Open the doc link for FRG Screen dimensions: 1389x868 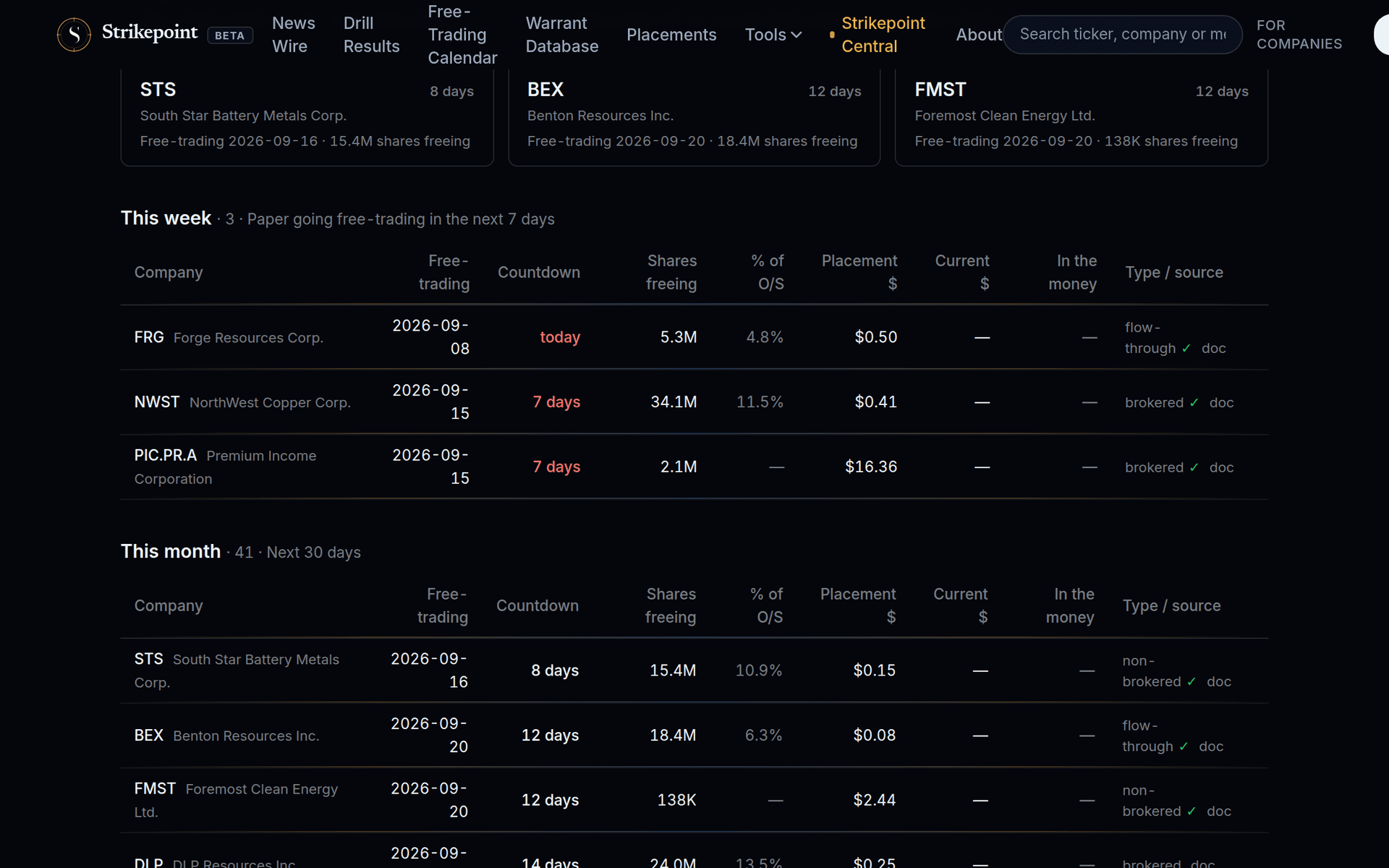coord(1213,349)
